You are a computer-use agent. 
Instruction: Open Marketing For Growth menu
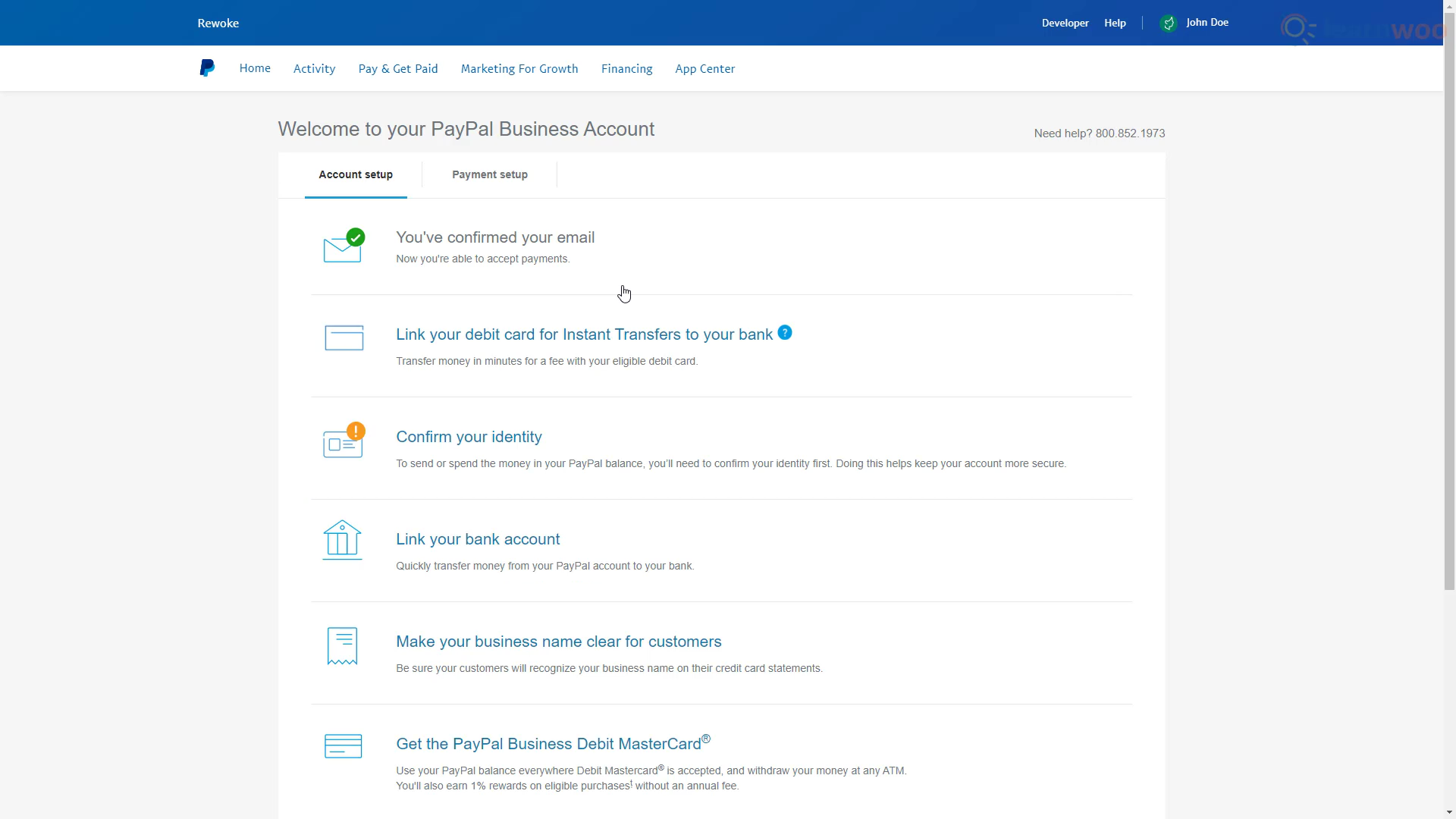tap(519, 69)
